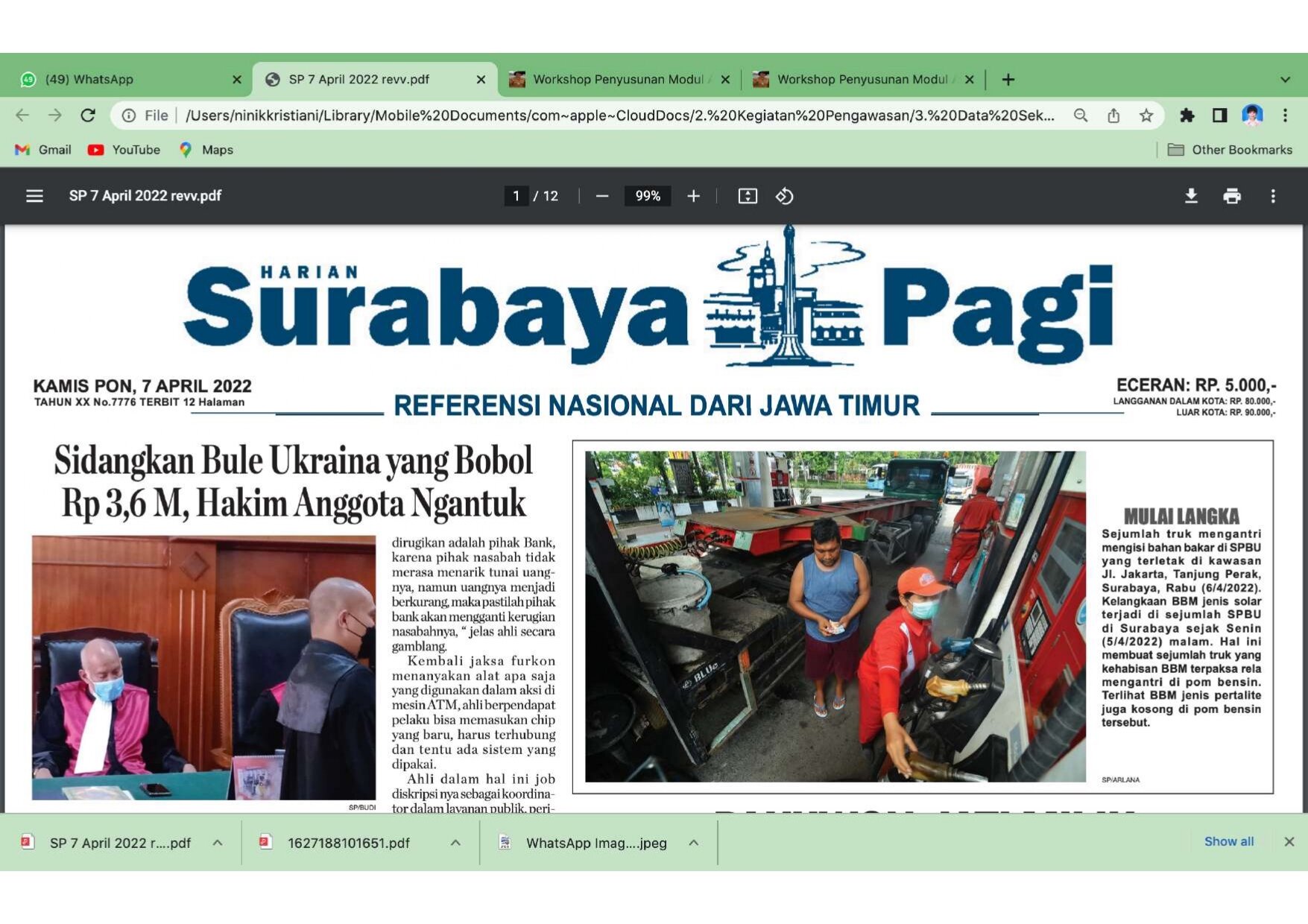
Task: Close the WhatsApp tab
Action: 237,80
